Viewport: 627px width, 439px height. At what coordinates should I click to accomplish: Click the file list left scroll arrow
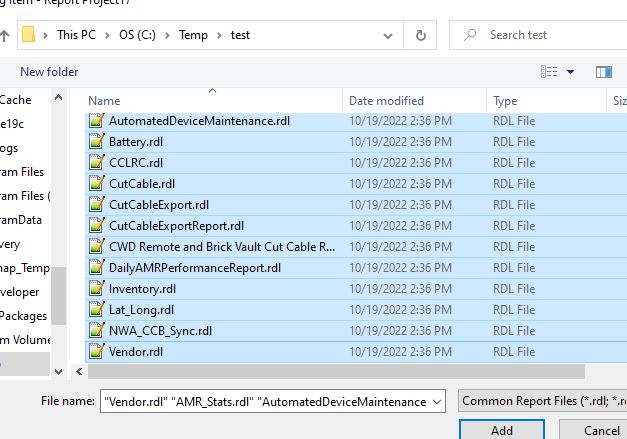coord(79,372)
